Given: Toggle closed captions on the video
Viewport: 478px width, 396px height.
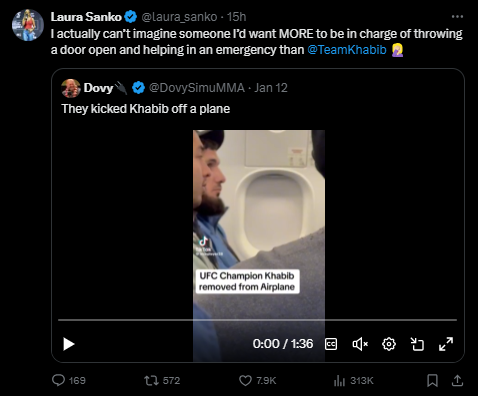Looking at the screenshot, I should 331,344.
